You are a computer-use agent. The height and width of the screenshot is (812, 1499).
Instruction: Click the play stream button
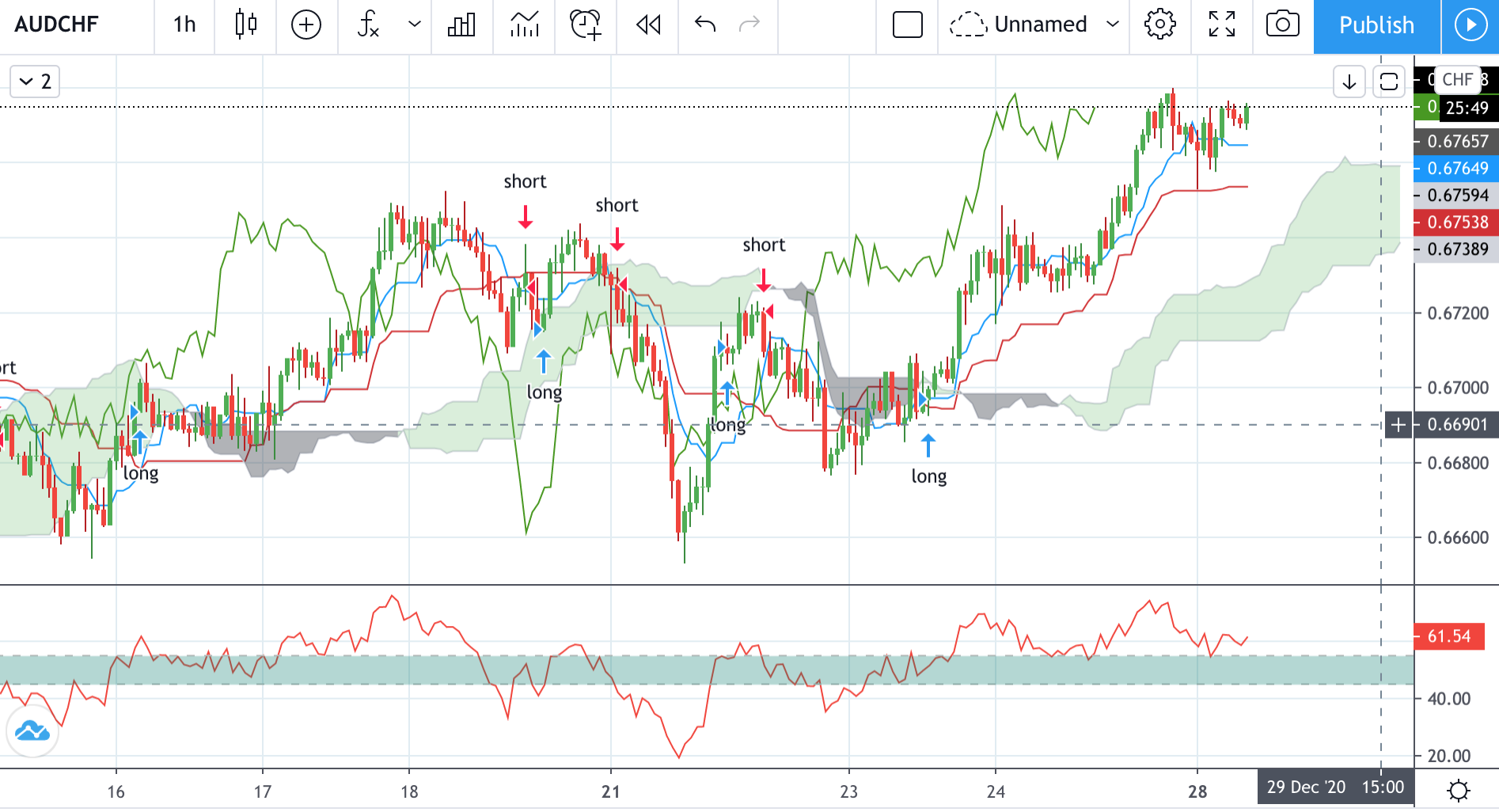pyautogui.click(x=1470, y=26)
